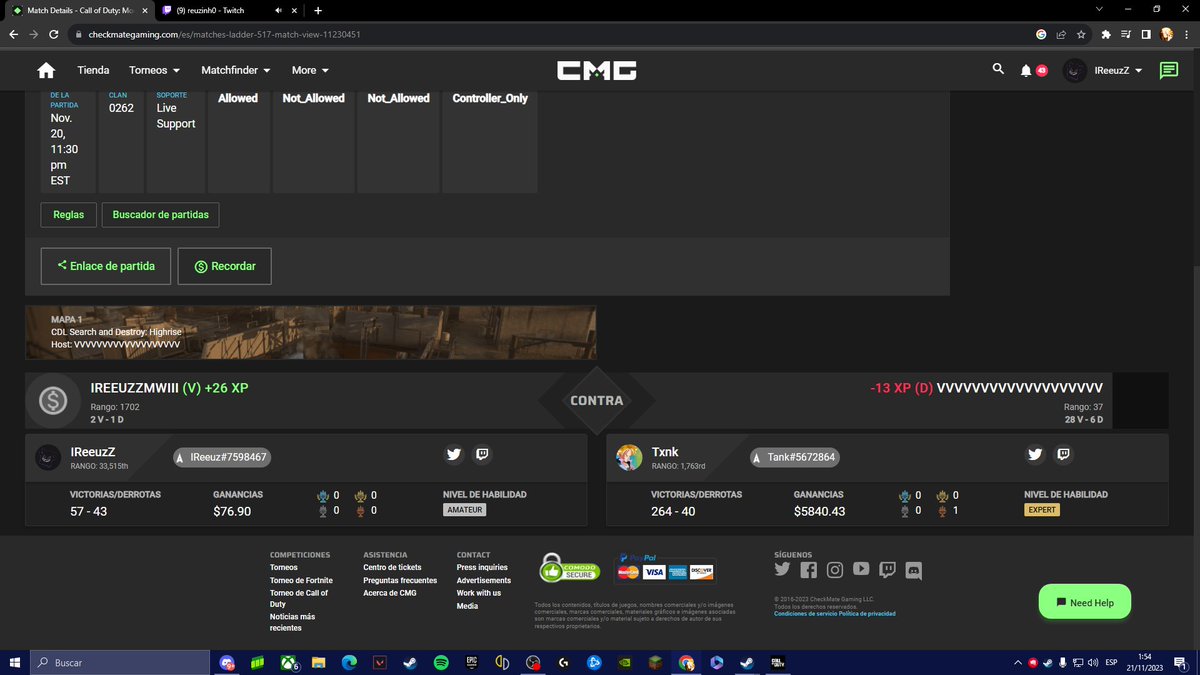Share this page from address bar
The width and height of the screenshot is (1200, 675).
(x=1061, y=33)
